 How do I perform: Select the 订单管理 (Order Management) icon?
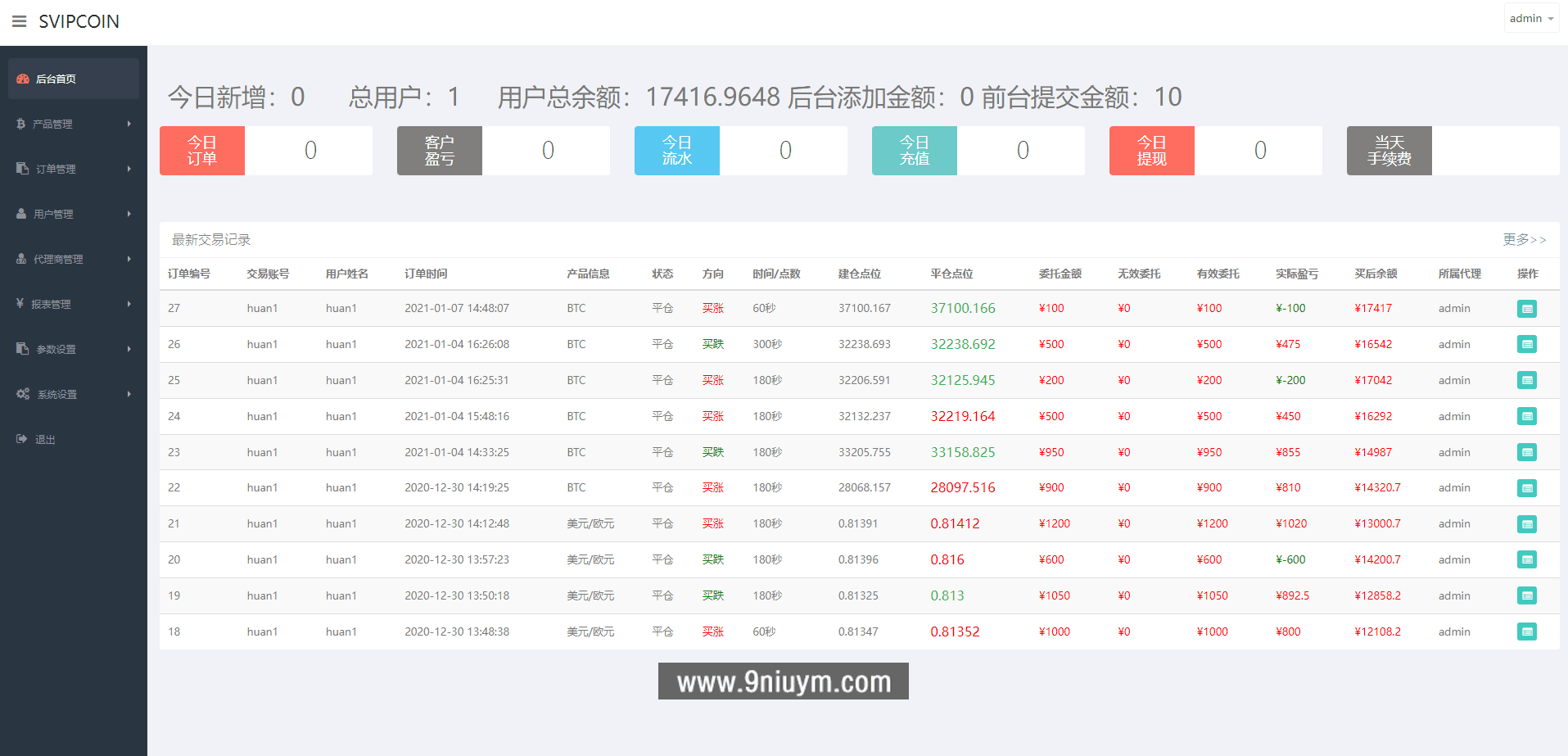(x=20, y=169)
